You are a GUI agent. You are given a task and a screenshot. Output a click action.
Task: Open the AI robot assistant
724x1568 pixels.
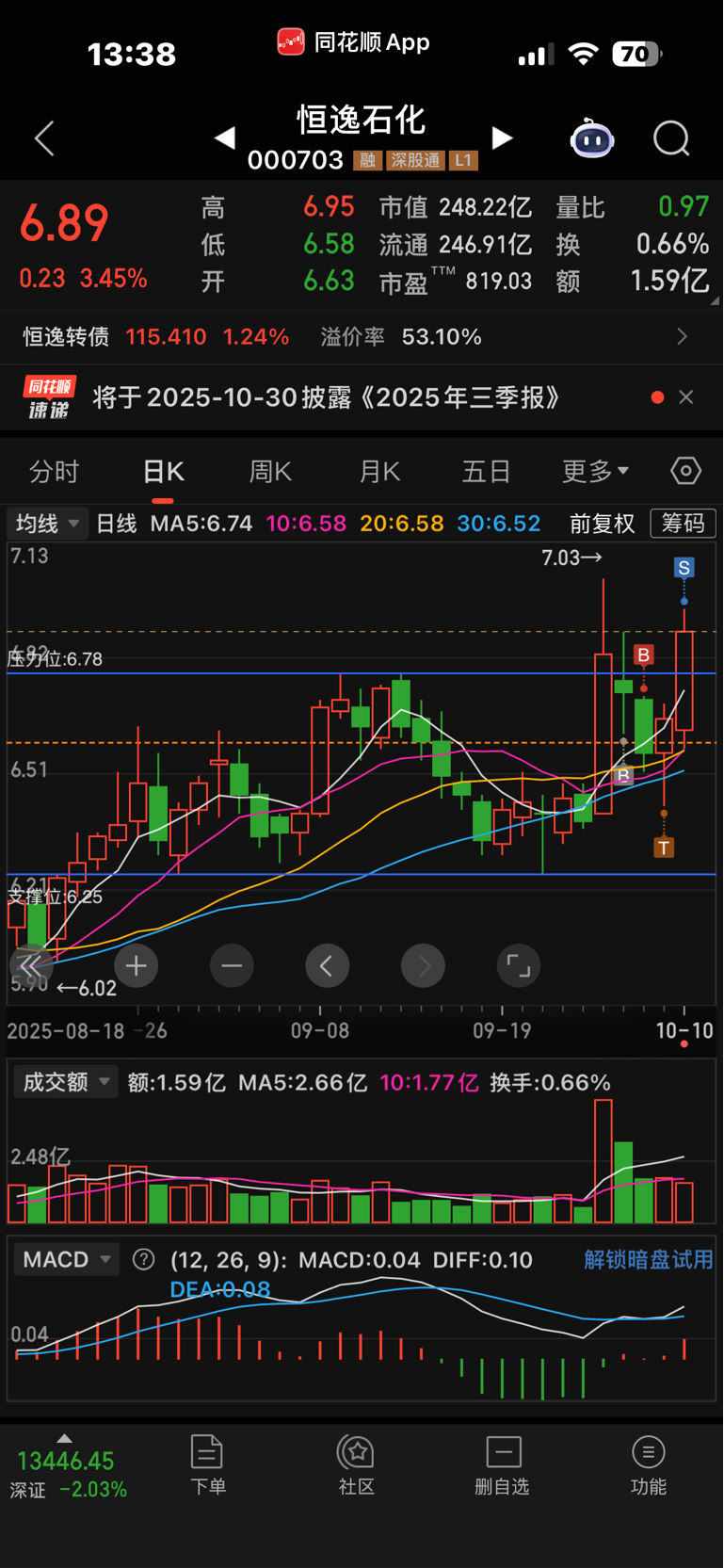coord(592,139)
